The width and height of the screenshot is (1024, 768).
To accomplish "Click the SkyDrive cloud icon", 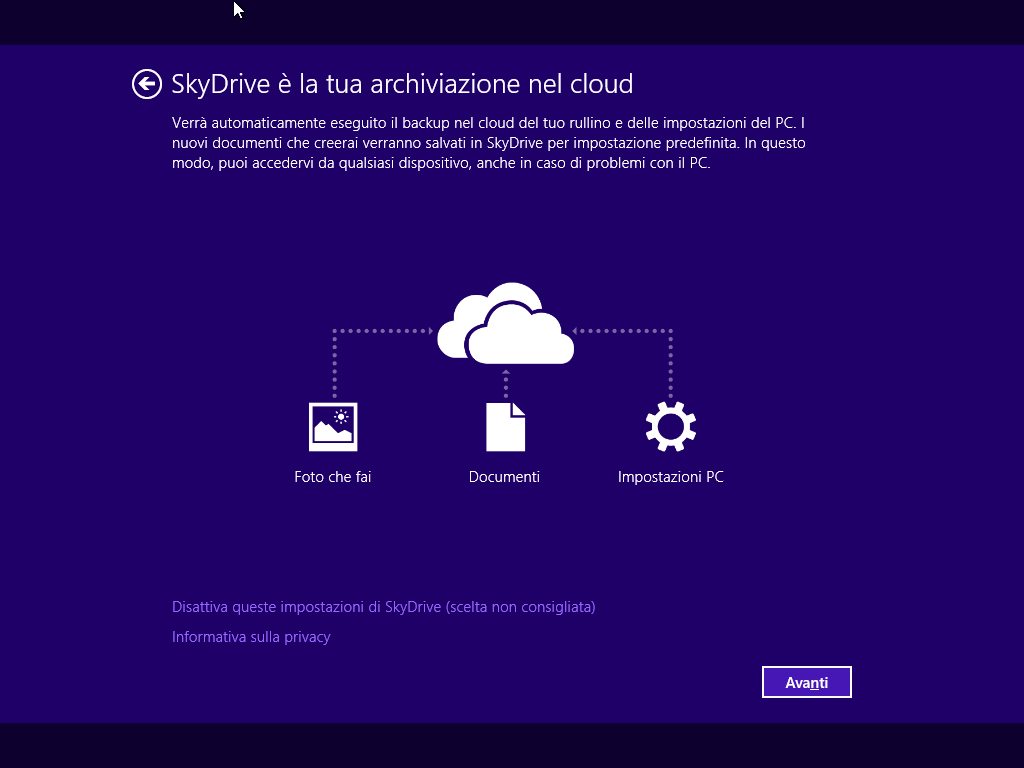I will pos(506,324).
